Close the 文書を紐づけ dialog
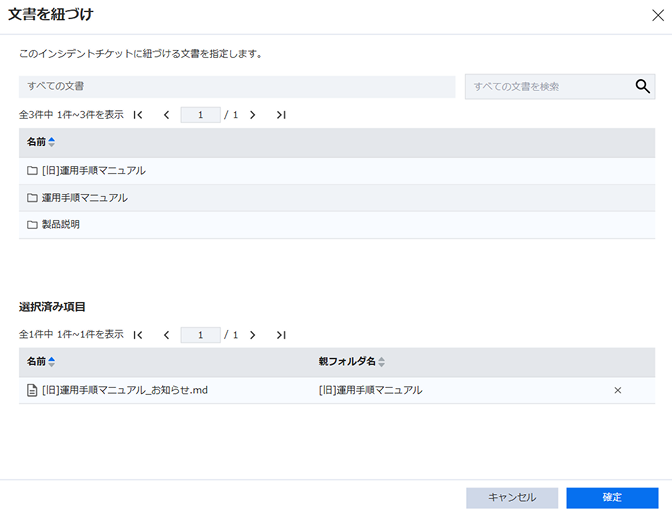 [x=657, y=14]
